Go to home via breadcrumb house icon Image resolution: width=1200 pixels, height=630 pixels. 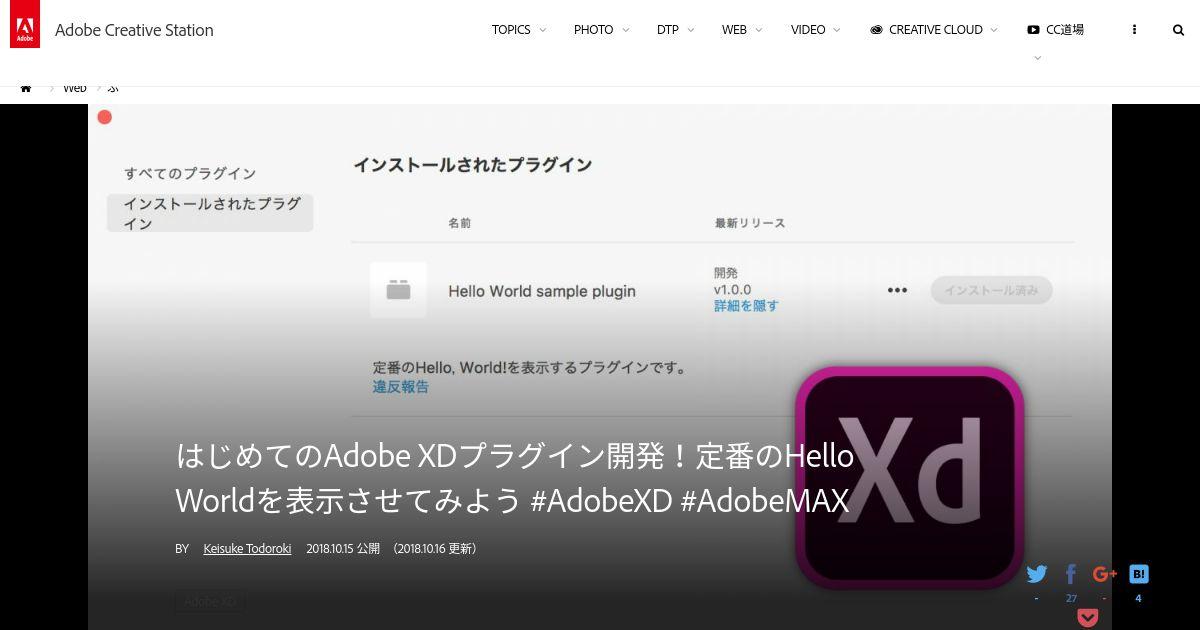tap(26, 88)
